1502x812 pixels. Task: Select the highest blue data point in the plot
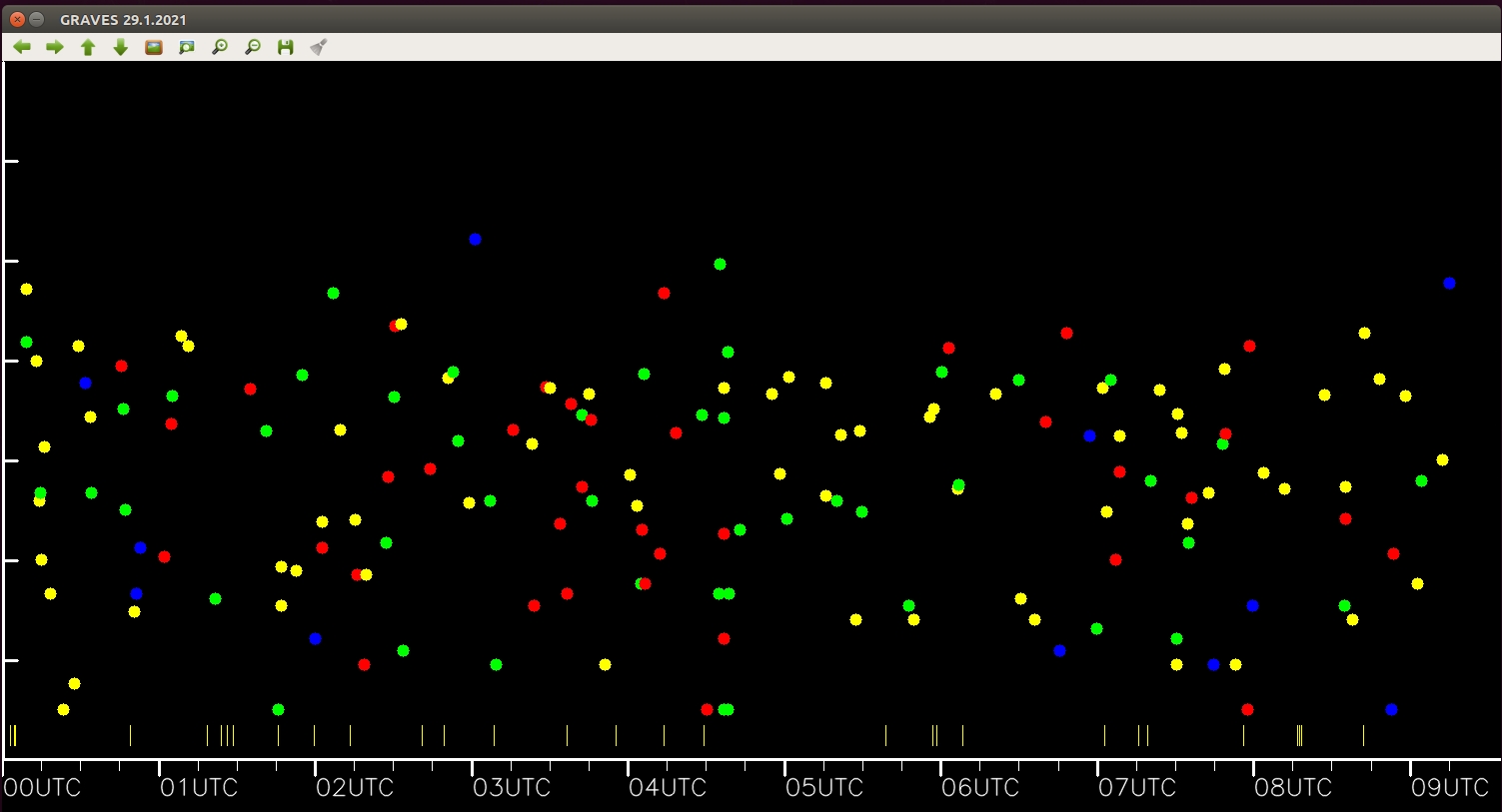pos(475,239)
